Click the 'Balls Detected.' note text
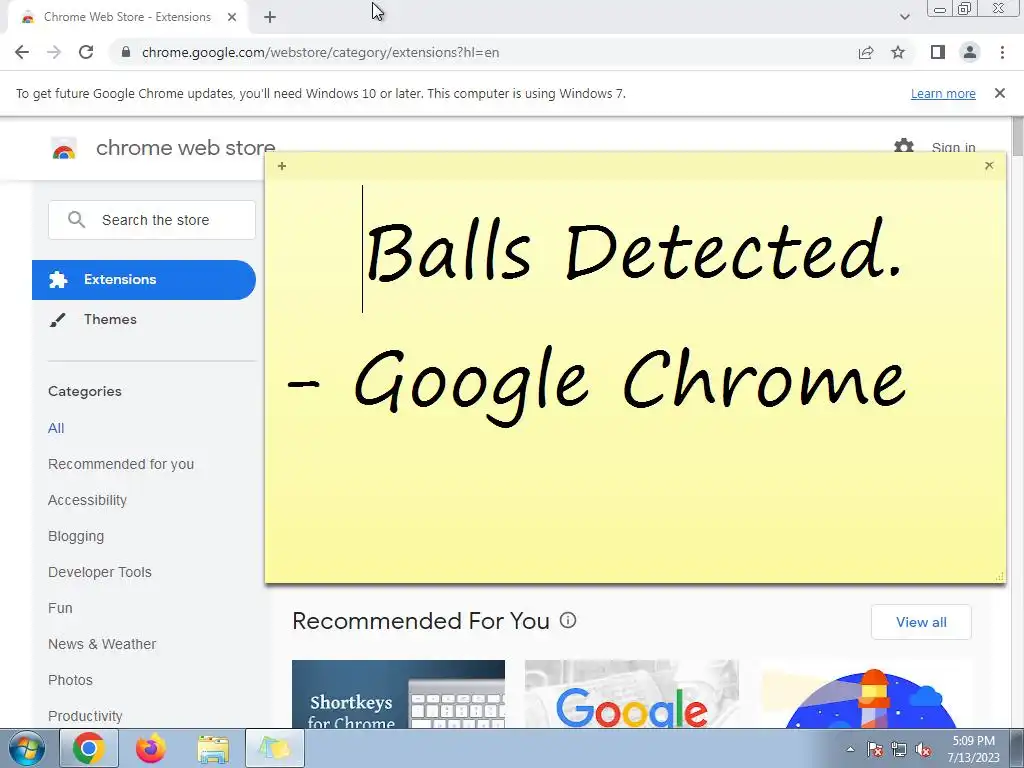The height and width of the screenshot is (768, 1024). 635,251
